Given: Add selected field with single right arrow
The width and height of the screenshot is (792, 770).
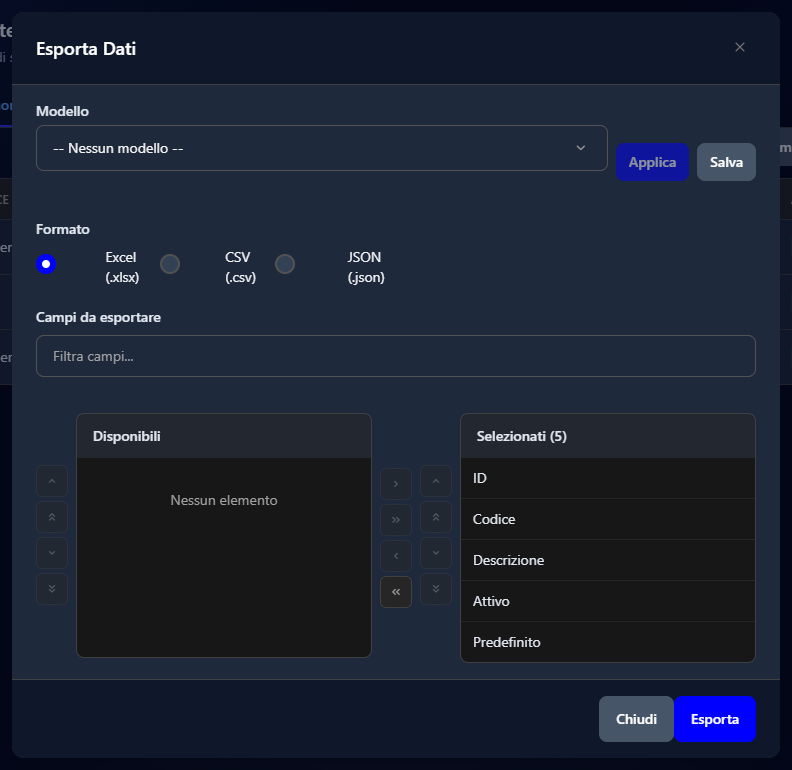Looking at the screenshot, I should coord(395,484).
